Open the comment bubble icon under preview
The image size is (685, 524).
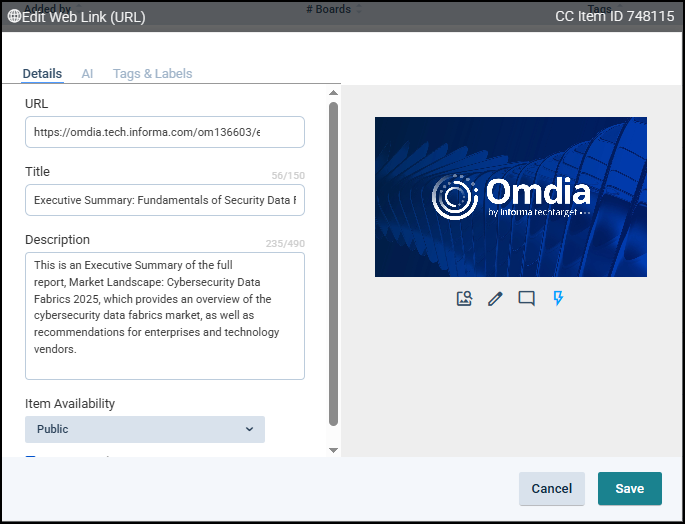point(527,298)
